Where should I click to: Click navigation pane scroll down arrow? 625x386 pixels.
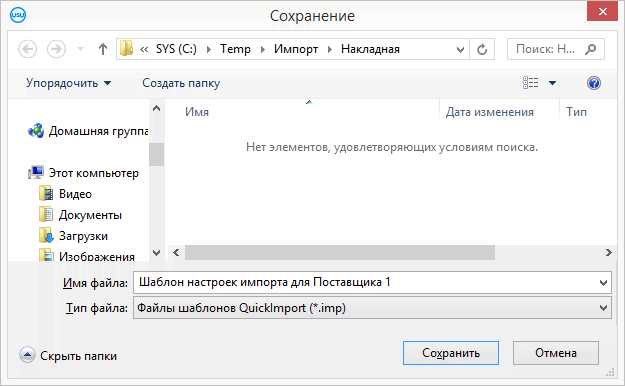tap(157, 253)
